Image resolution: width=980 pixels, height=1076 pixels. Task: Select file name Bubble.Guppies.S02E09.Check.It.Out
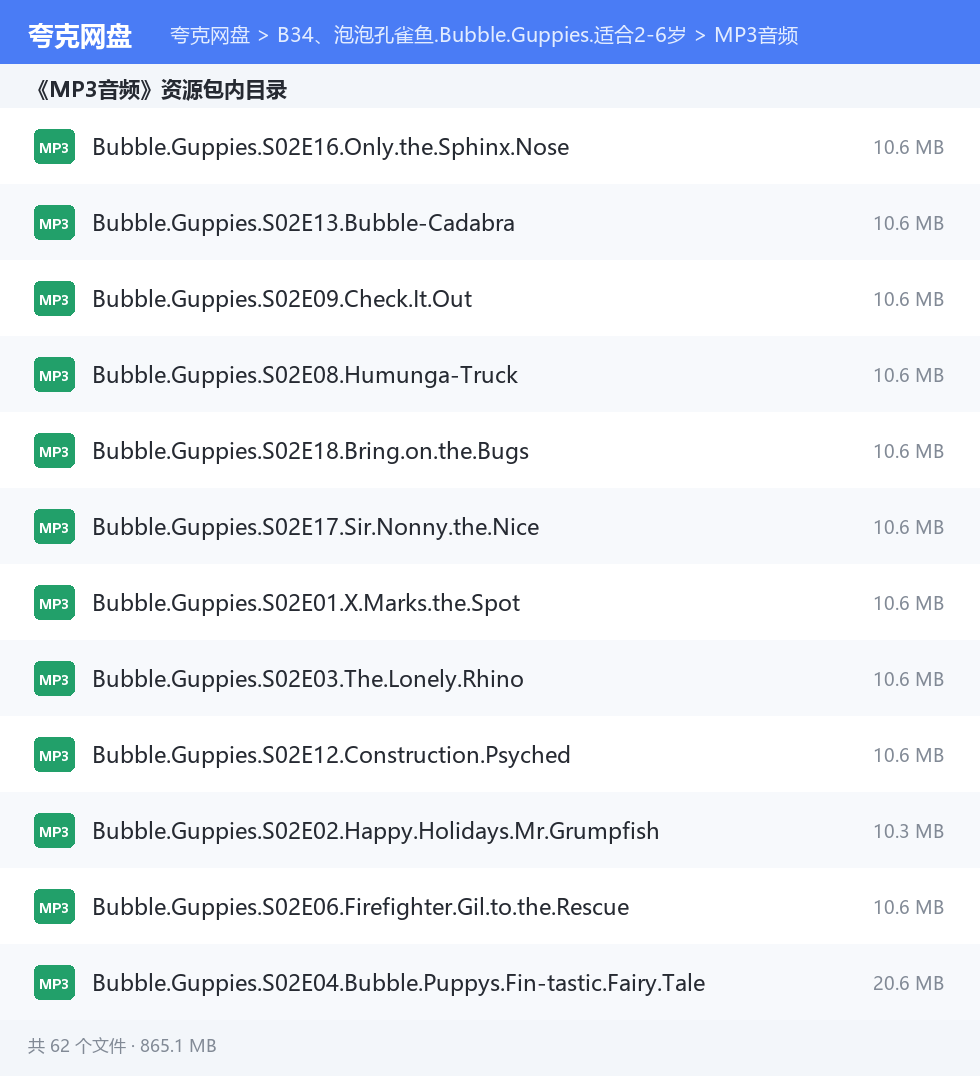pyautogui.click(x=282, y=299)
